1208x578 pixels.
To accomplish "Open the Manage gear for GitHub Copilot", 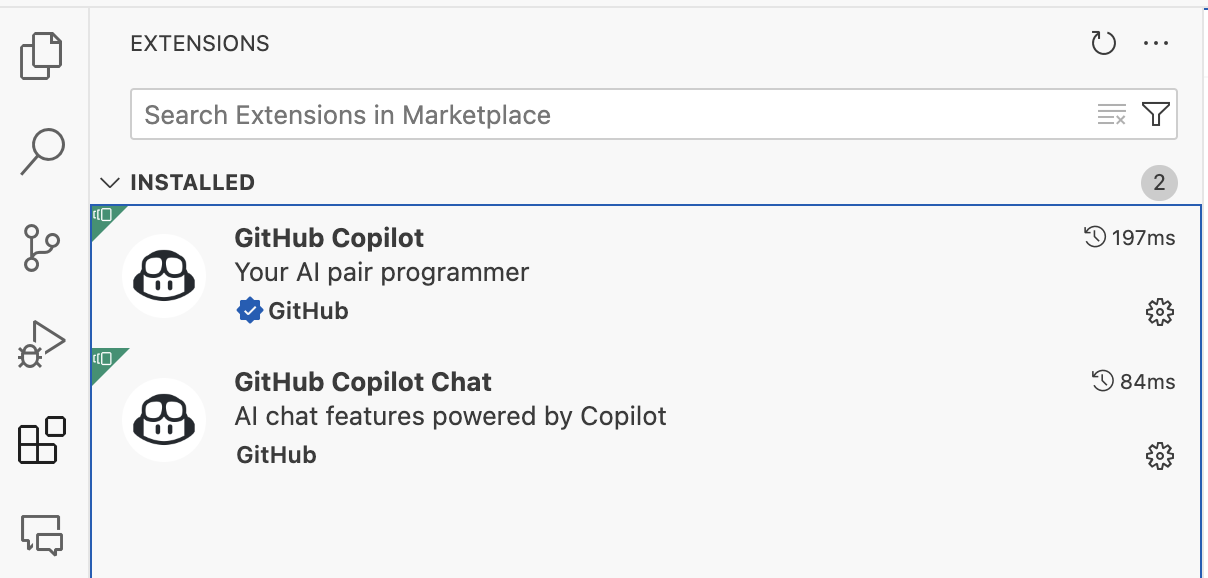I will coord(1158,311).
